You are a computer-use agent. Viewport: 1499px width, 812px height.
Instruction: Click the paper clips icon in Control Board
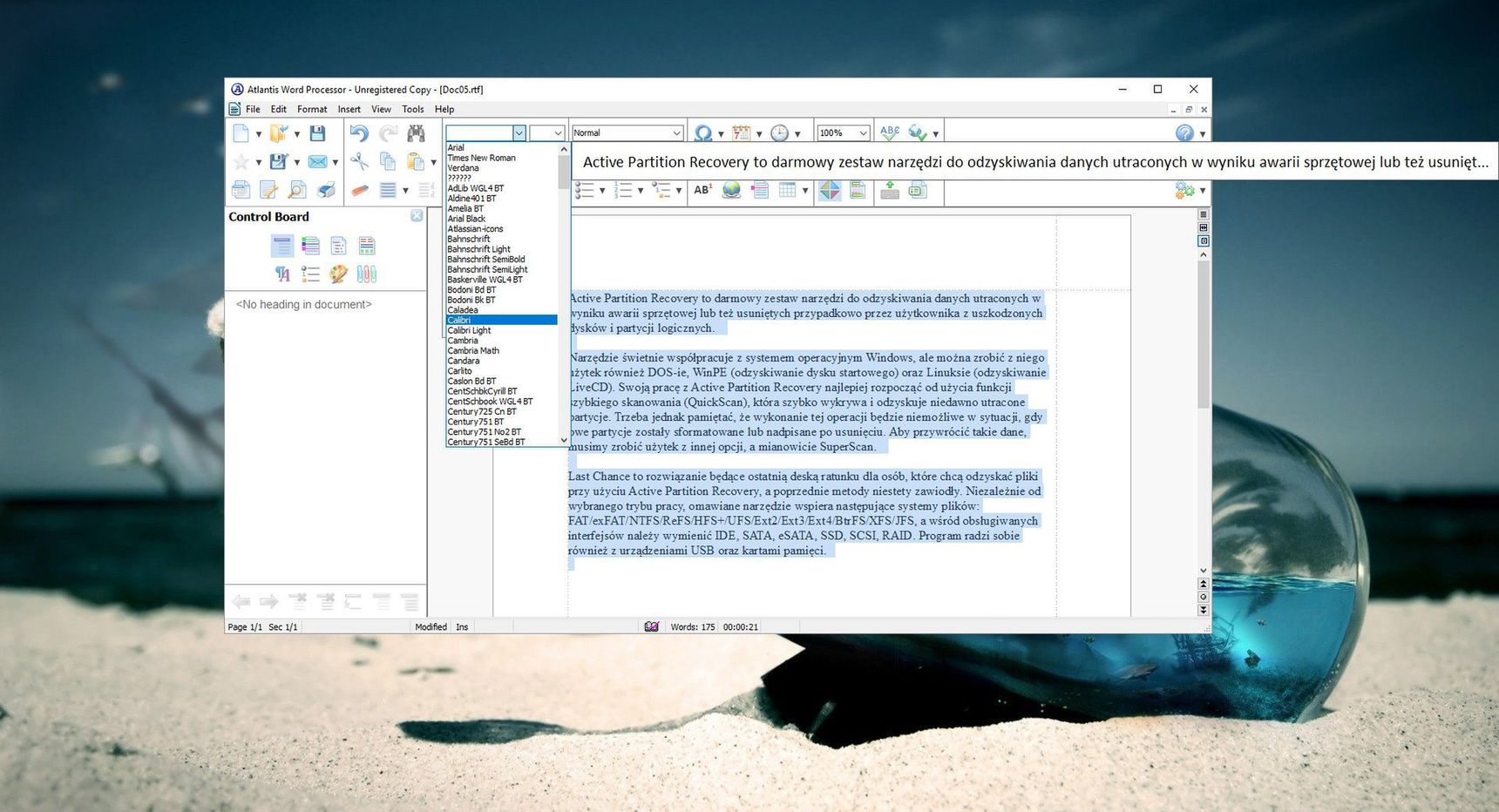coord(367,274)
